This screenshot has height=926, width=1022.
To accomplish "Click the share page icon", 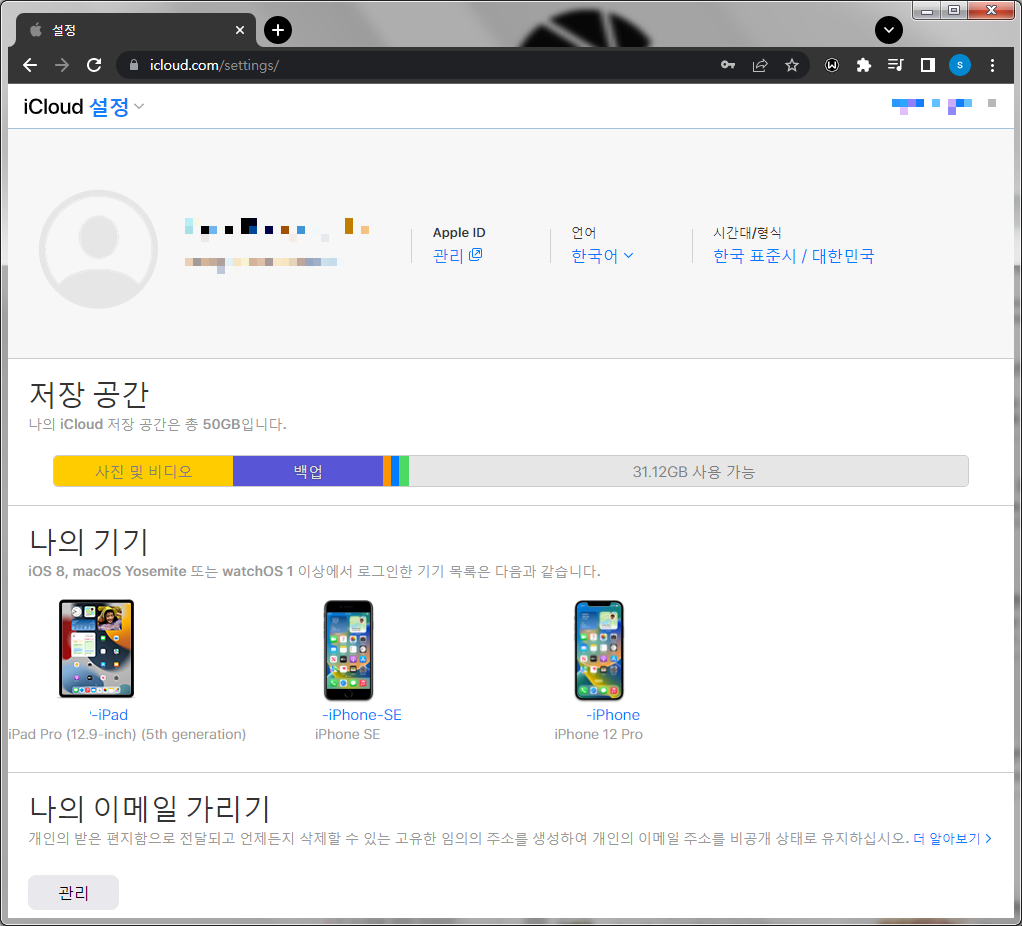I will tap(760, 65).
